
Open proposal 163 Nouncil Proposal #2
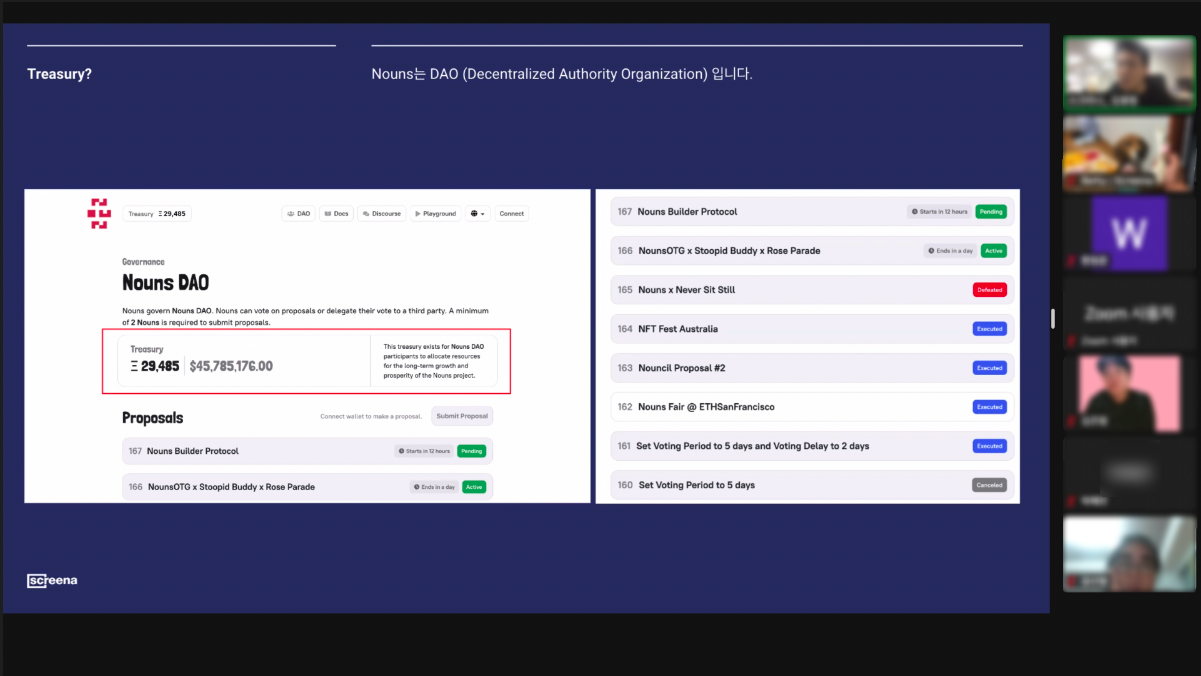pyautogui.click(x=812, y=368)
